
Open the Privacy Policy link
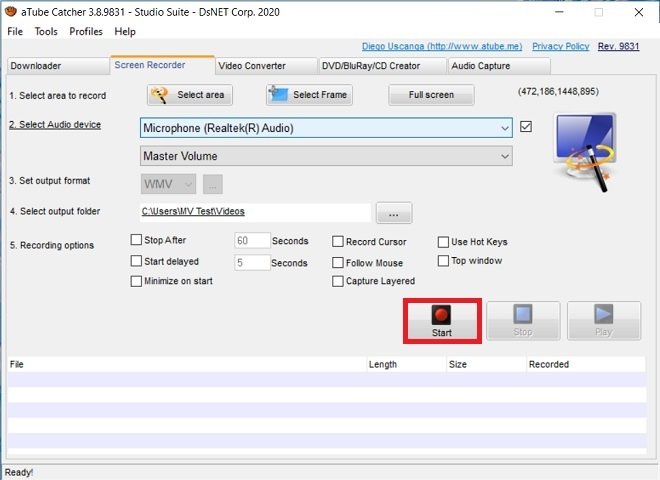pos(561,46)
